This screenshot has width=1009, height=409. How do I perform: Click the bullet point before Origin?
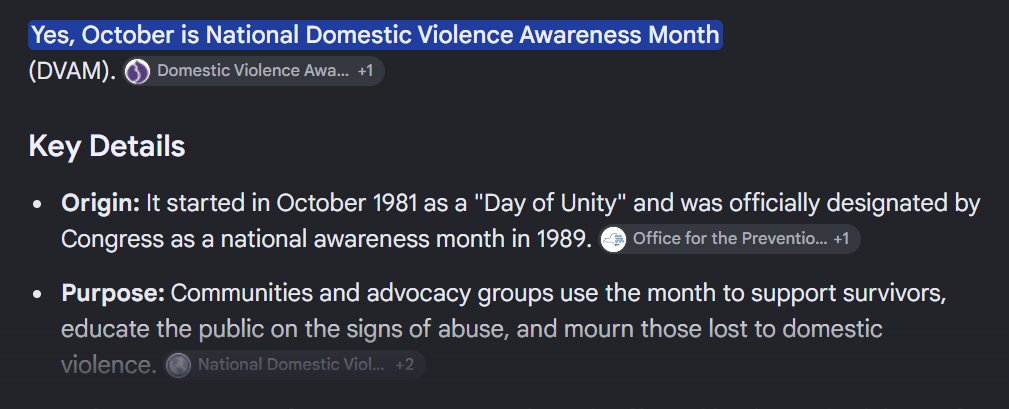click(37, 204)
